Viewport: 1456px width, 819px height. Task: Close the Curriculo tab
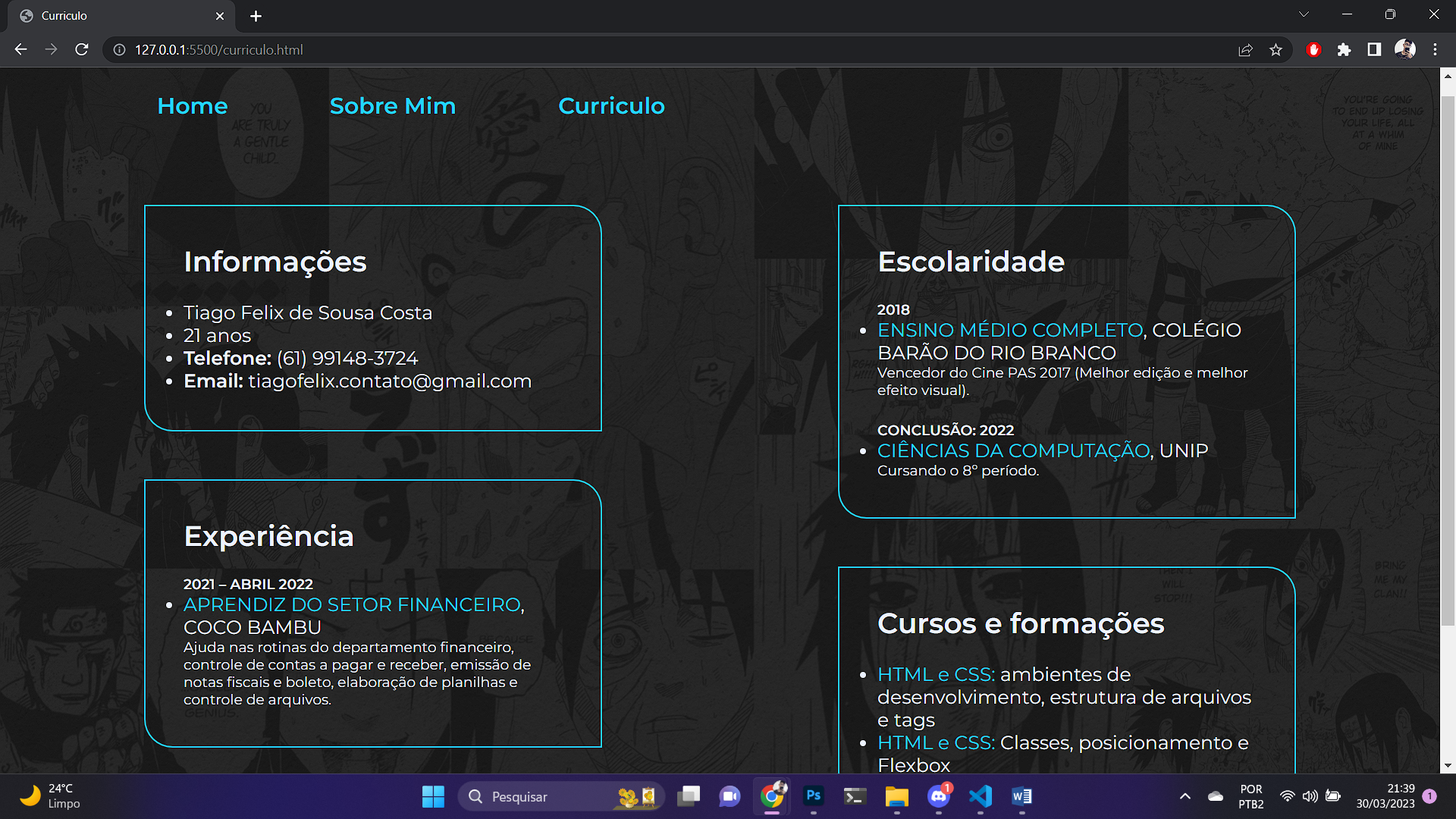pyautogui.click(x=220, y=16)
